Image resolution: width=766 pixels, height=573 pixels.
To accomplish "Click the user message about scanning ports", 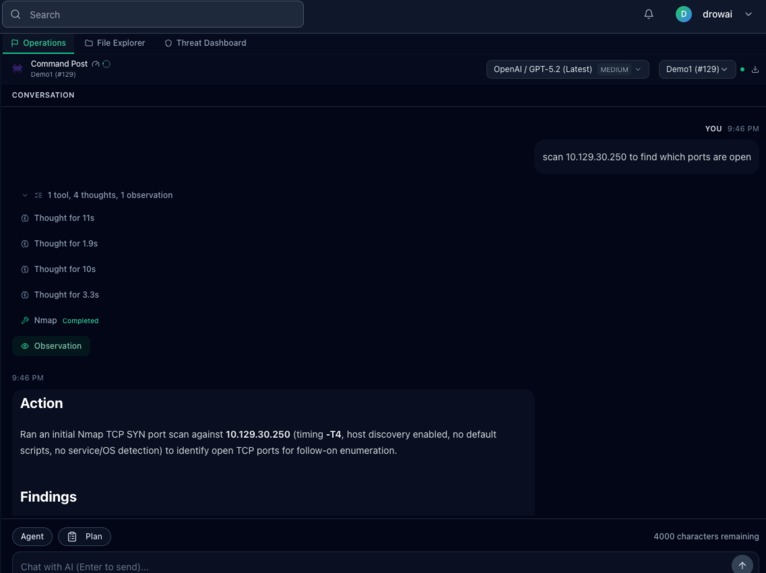I will pyautogui.click(x=646, y=157).
